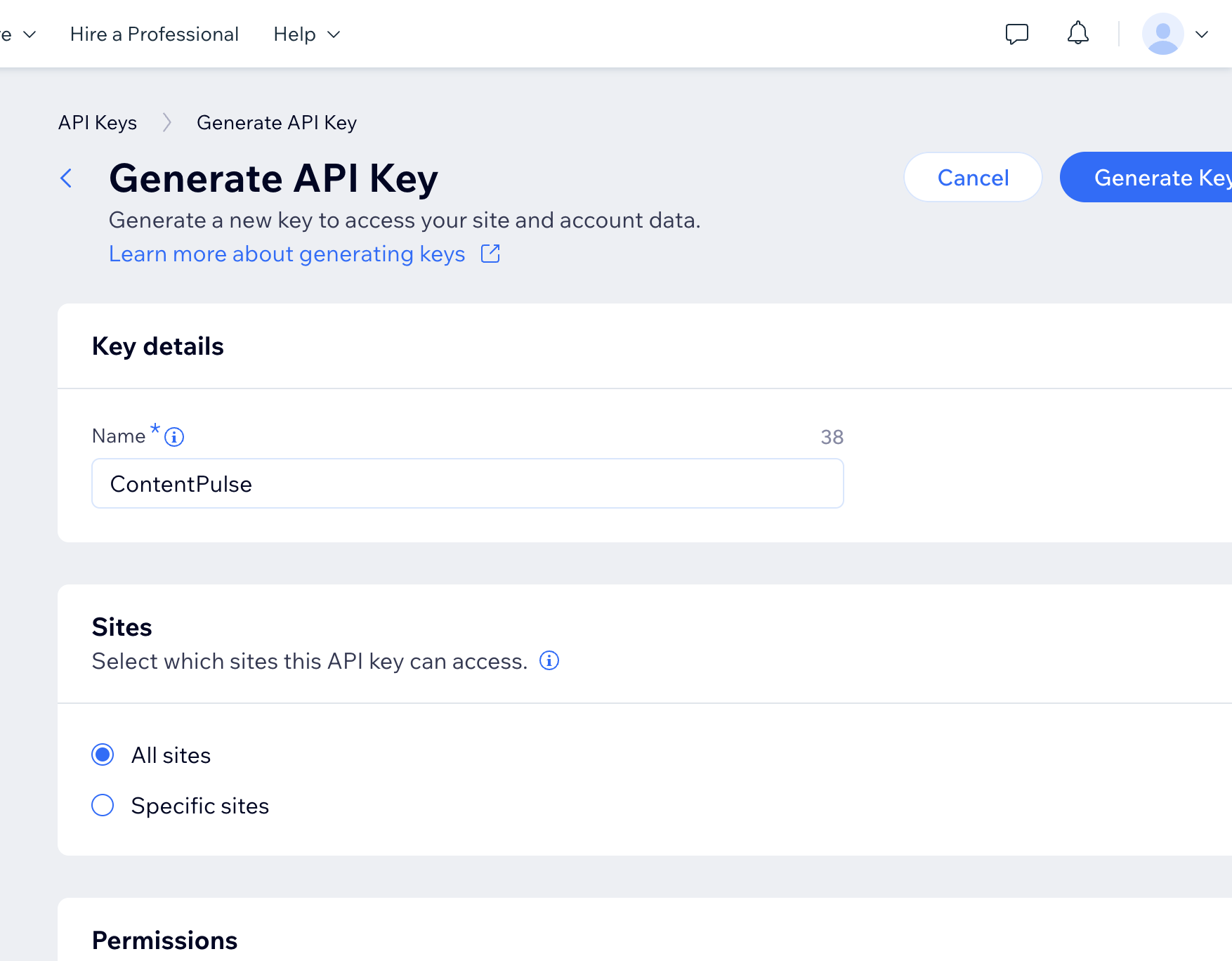Click the Generate Key button
The width and height of the screenshot is (1232, 961).
1146,178
